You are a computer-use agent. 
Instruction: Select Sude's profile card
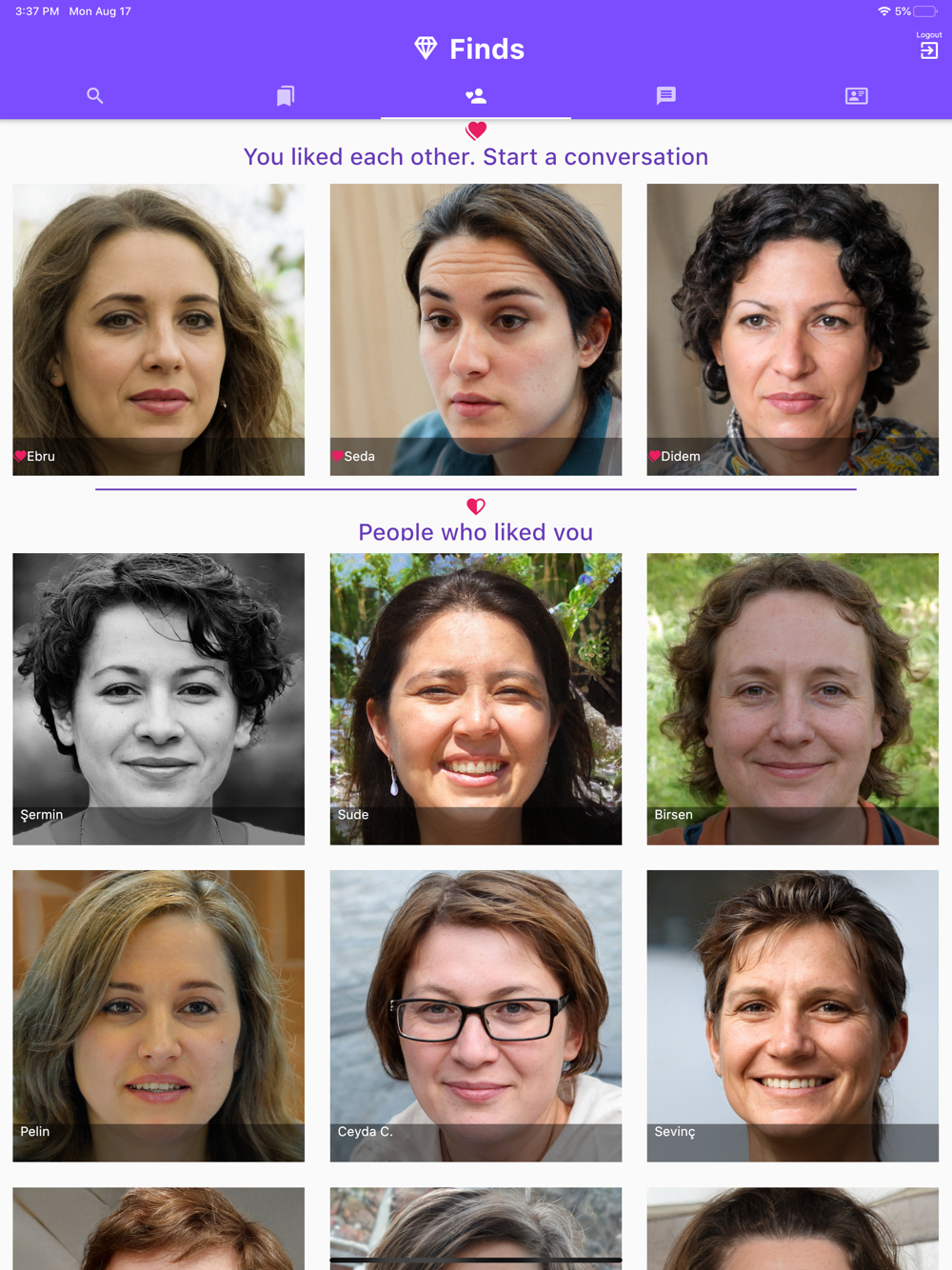[x=476, y=699]
